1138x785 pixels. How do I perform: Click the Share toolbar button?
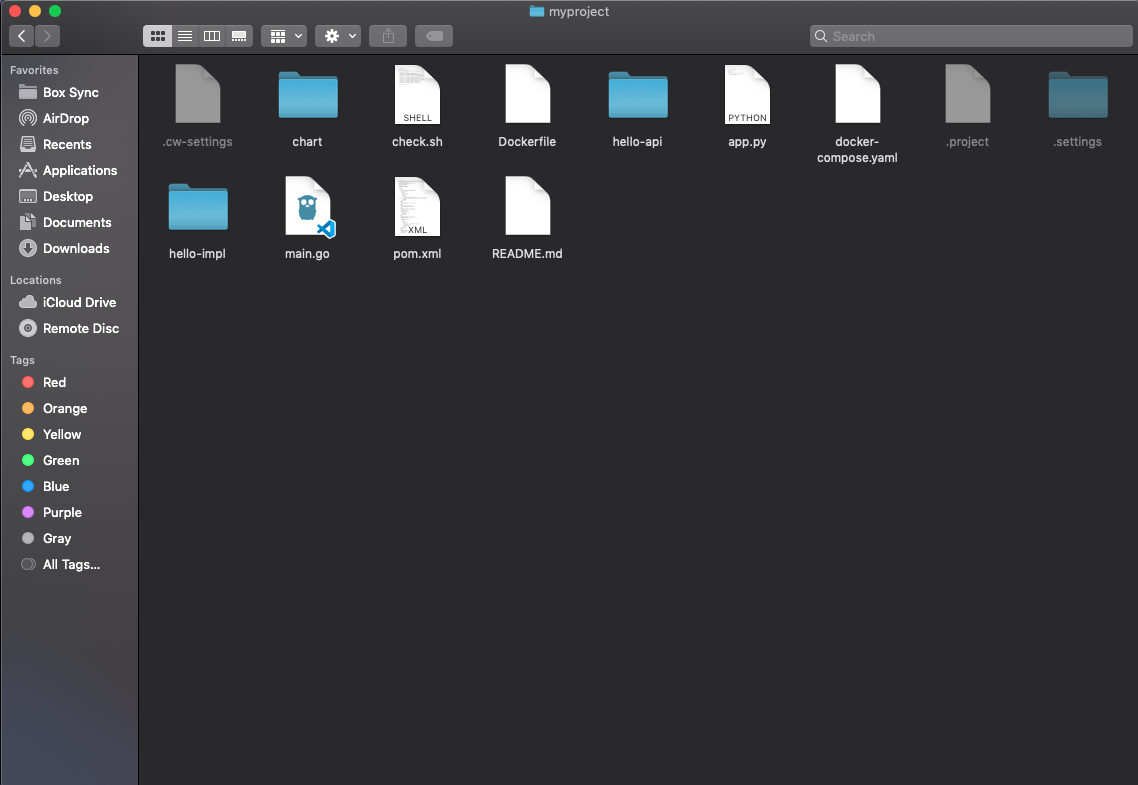[387, 35]
